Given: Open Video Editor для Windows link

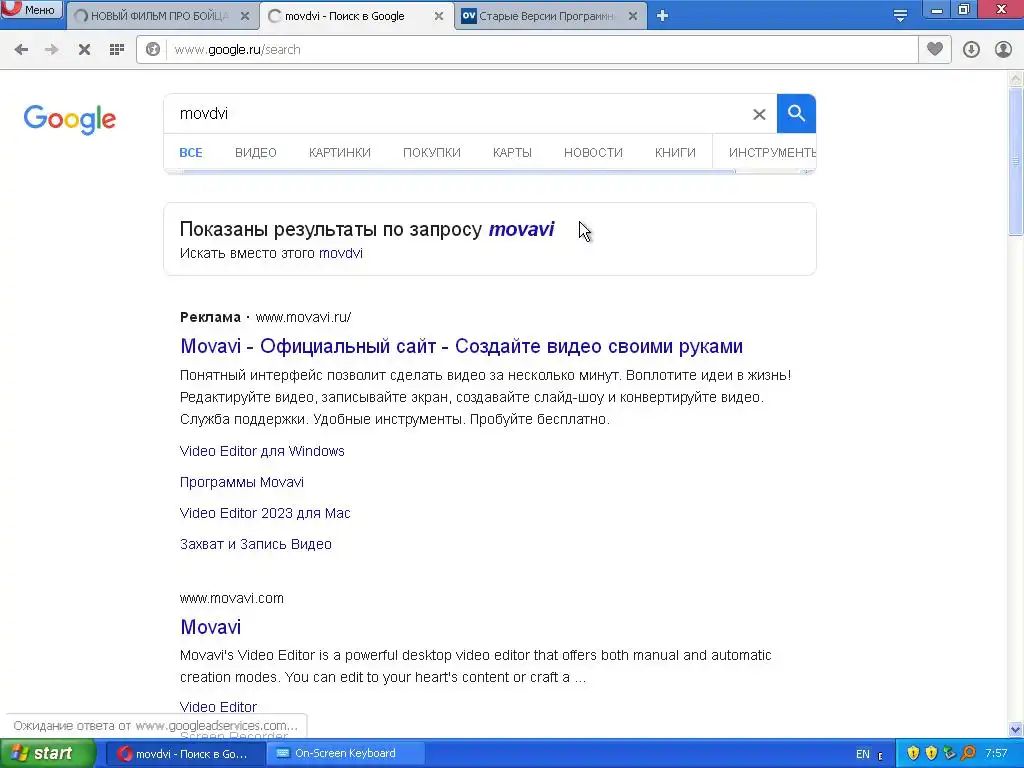Looking at the screenshot, I should [x=262, y=451].
